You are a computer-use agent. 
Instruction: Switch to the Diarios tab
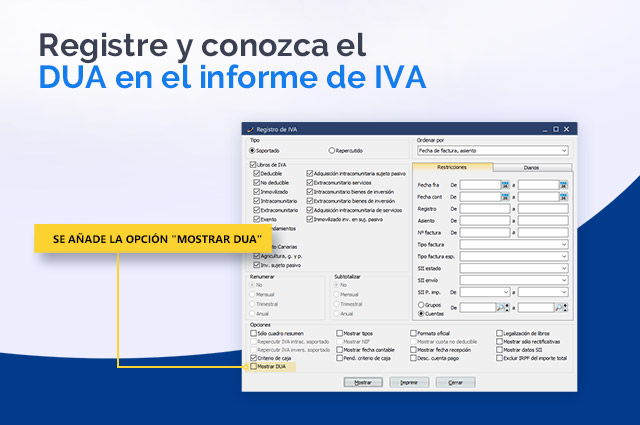click(x=532, y=168)
